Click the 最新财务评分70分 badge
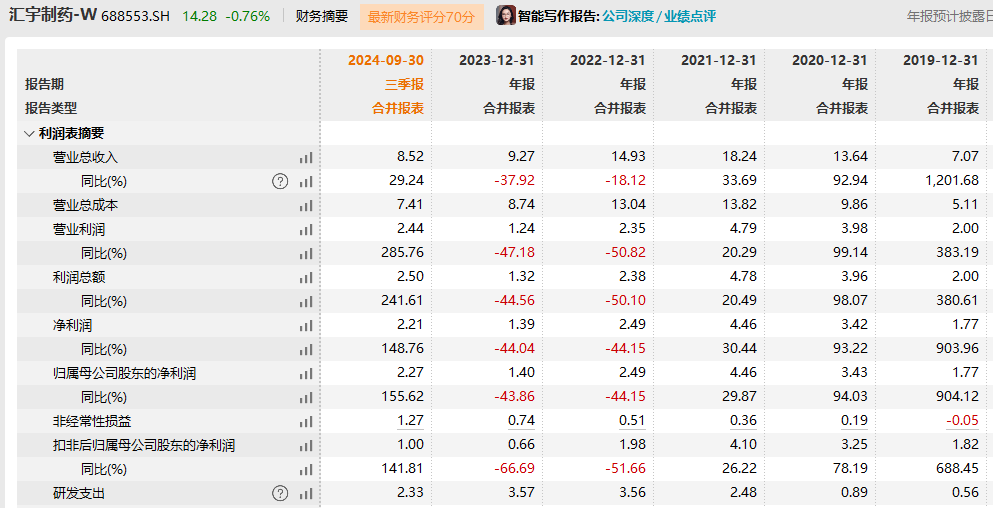This screenshot has width=993, height=508. (422, 17)
